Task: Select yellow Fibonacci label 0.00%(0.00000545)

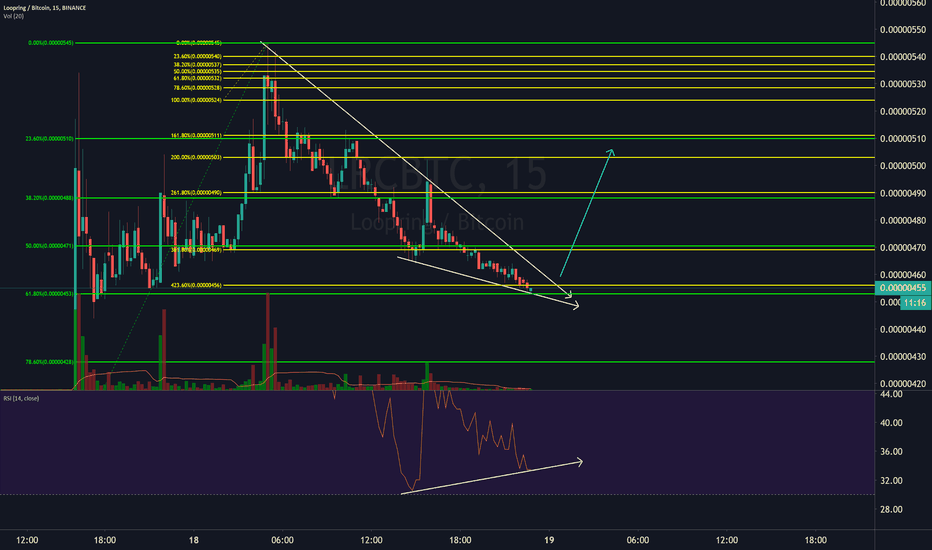Action: click(199, 43)
